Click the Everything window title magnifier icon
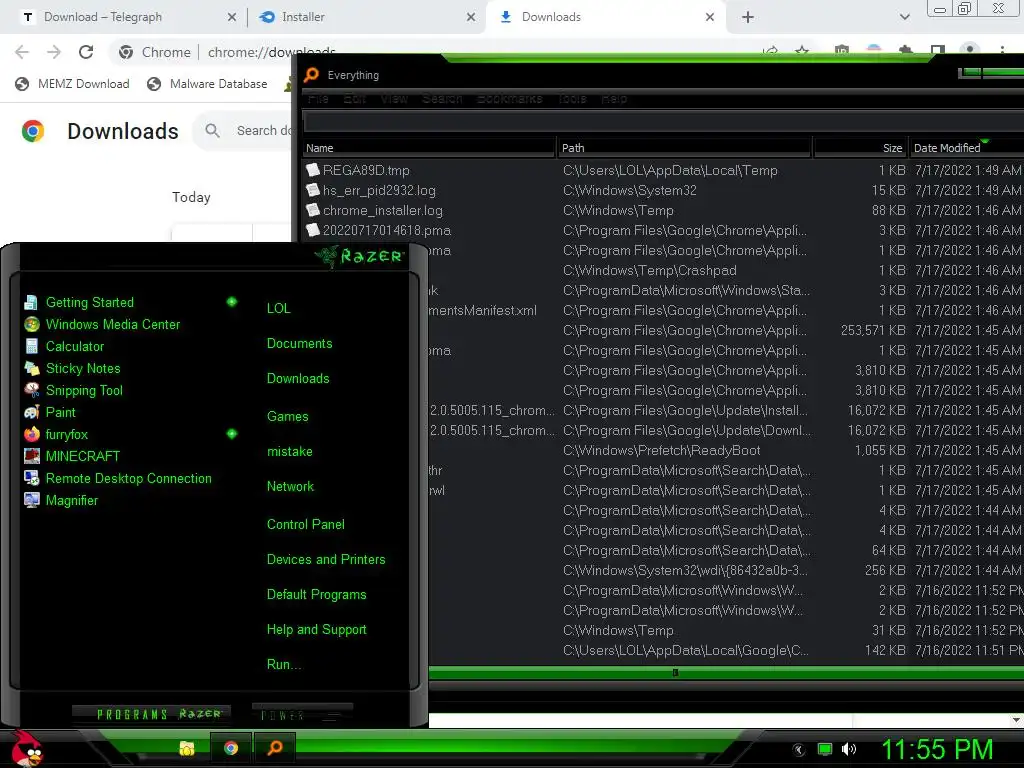Image resolution: width=1024 pixels, height=768 pixels. pyautogui.click(x=312, y=74)
